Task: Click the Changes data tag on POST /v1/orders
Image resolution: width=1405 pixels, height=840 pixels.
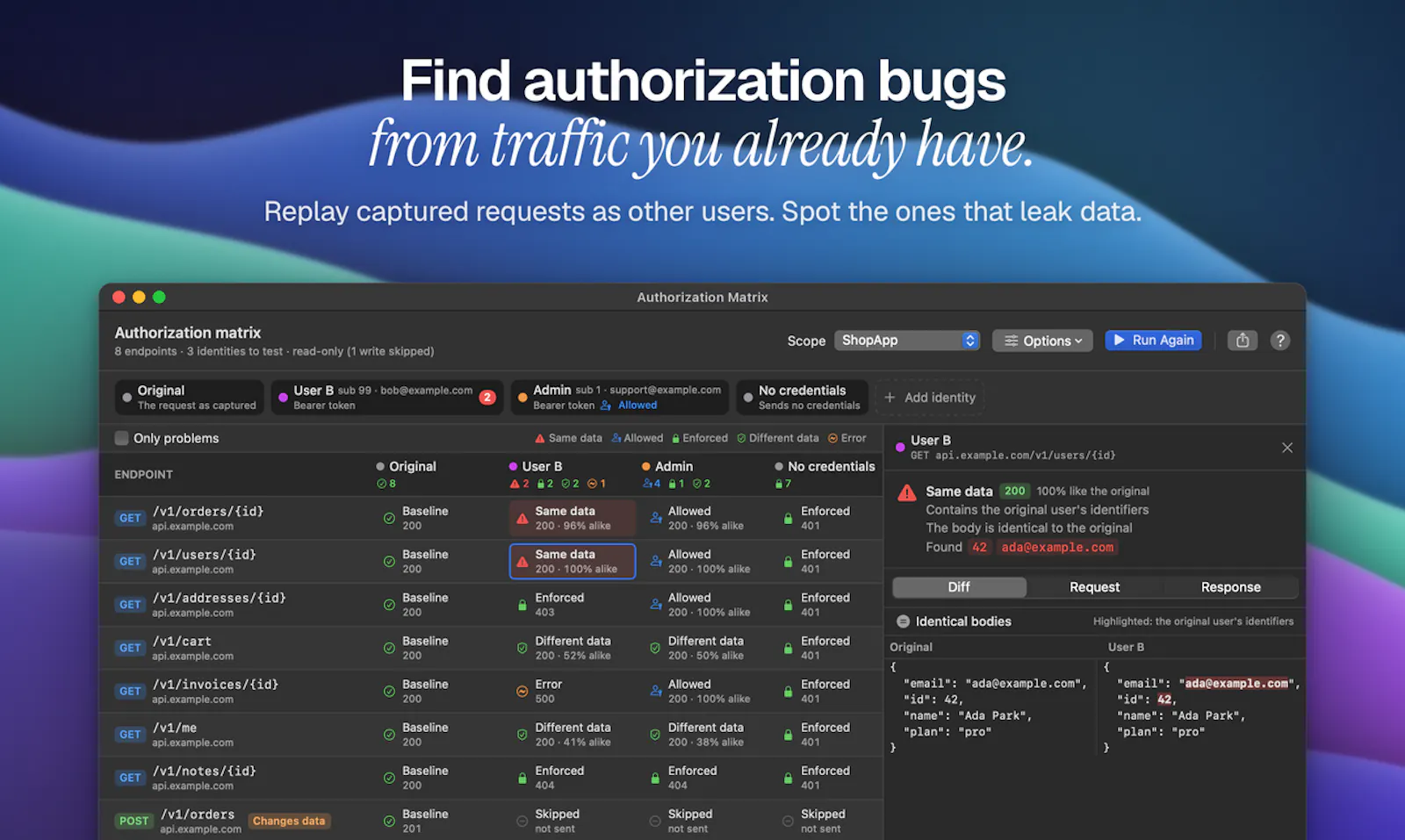Action: pyautogui.click(x=289, y=822)
